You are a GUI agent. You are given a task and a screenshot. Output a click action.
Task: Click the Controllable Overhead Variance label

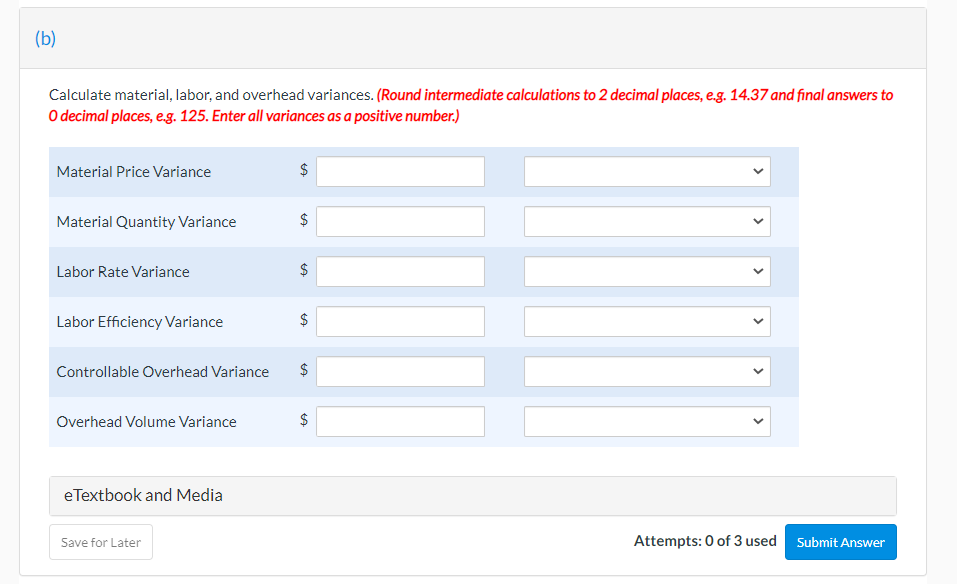point(163,372)
